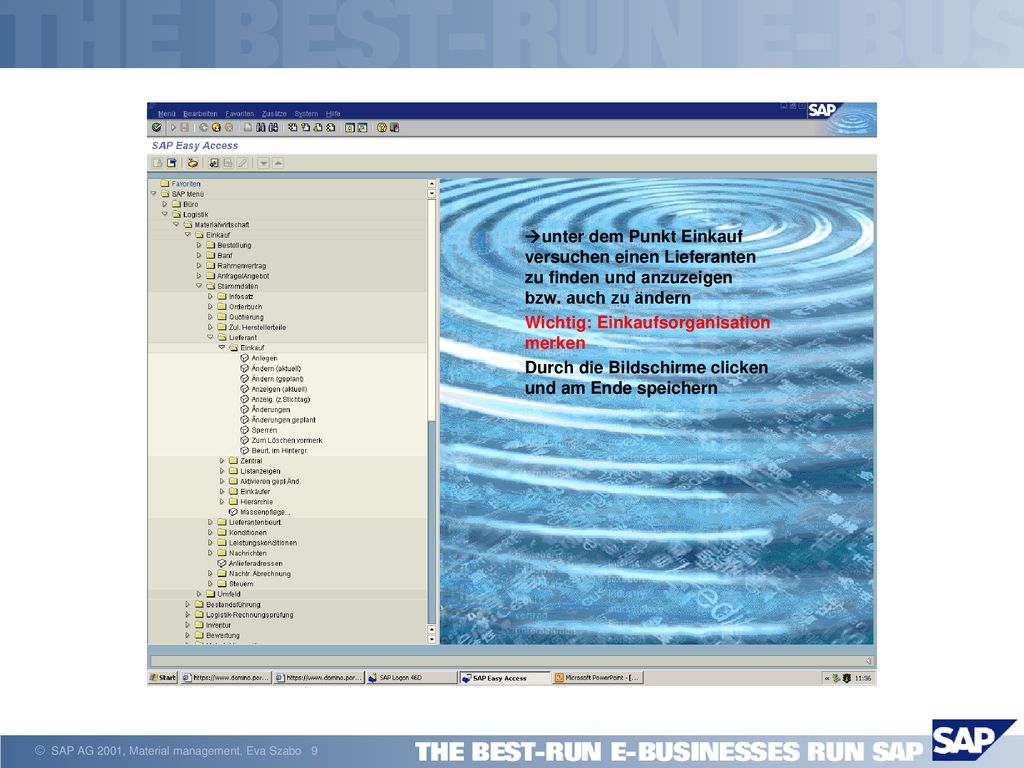Switch to Microsoft PowerPoint taskbar button
The image size is (1024, 768).
598,678
